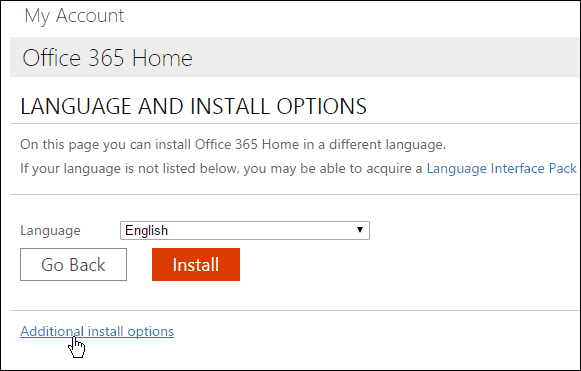Click the Language field label

click(x=50, y=231)
